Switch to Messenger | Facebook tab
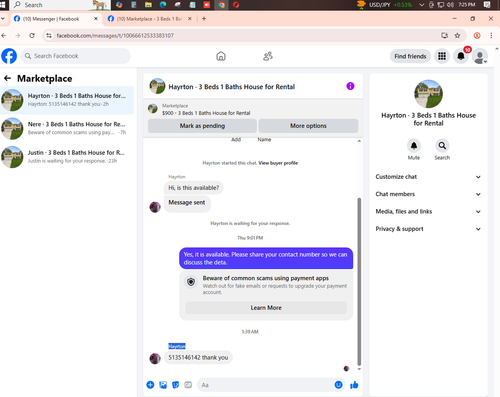Viewport: 500px width, 397px height. (55, 19)
